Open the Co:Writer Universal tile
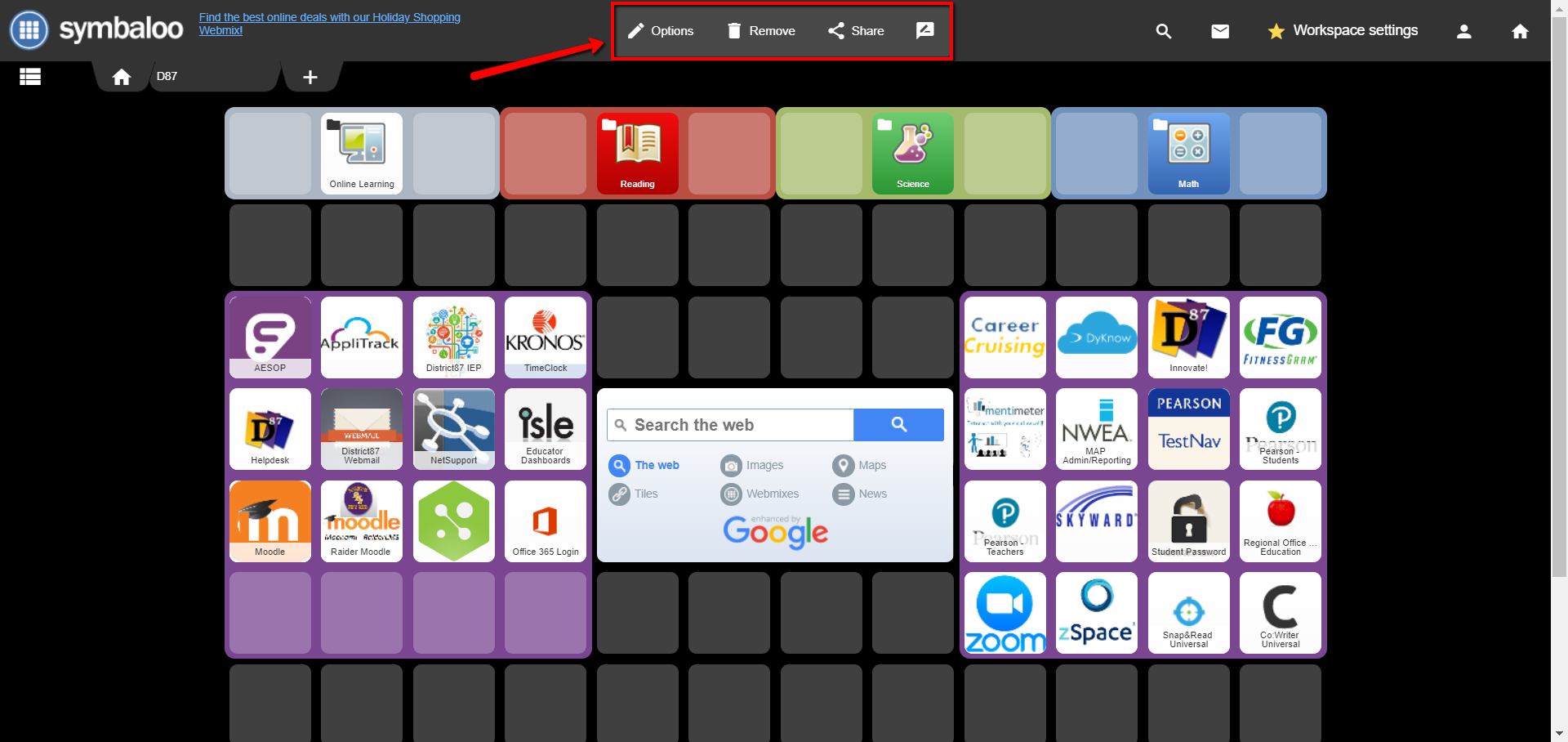This screenshot has width=1568, height=742. click(x=1281, y=613)
